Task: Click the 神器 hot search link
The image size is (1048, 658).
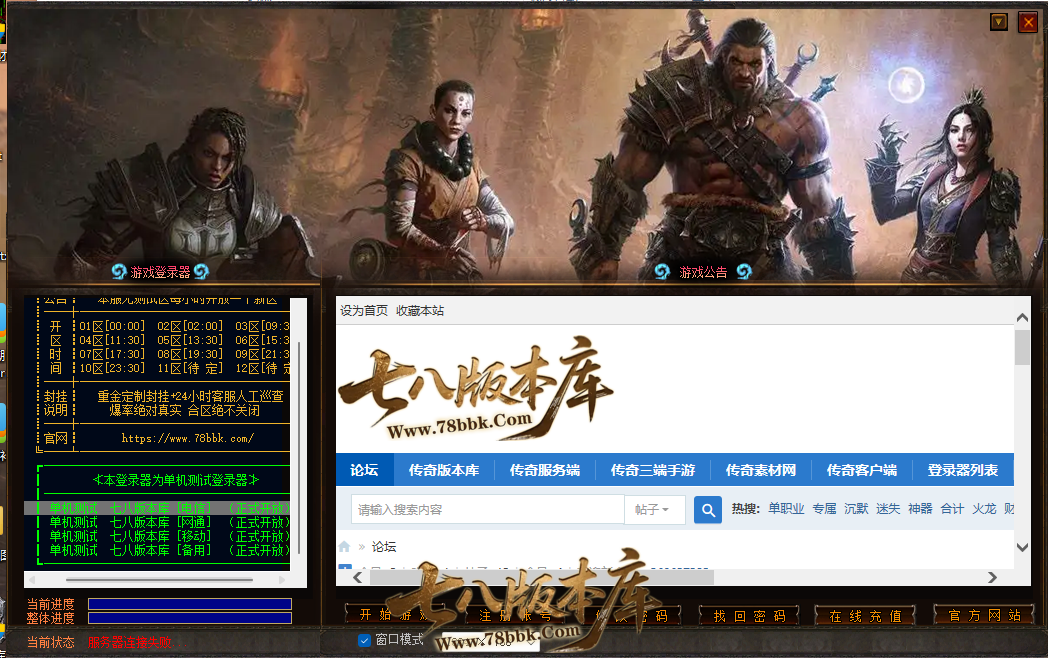Action: [920, 509]
